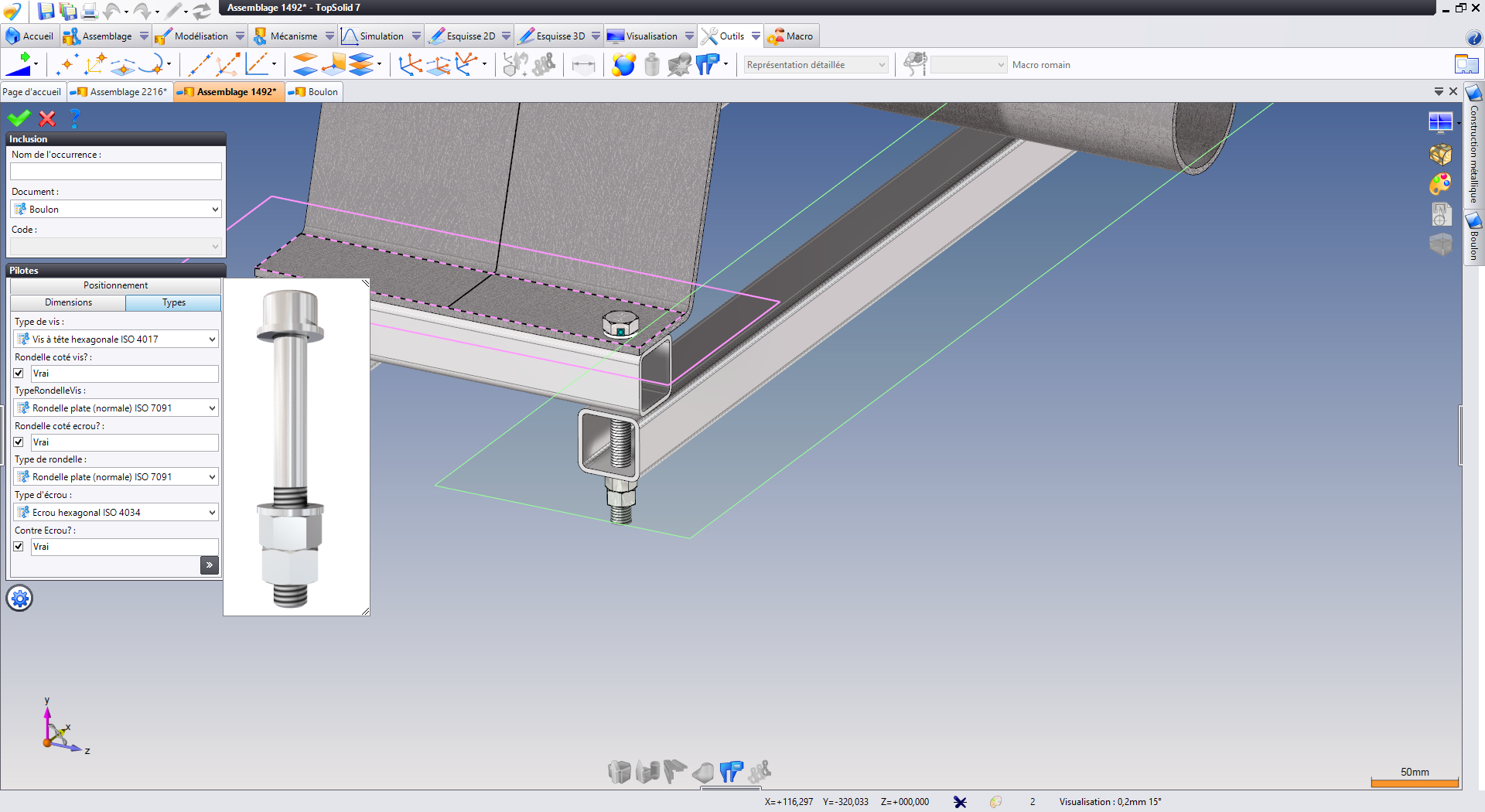Click the first coordinate frame icon
Screen dimensions: 1485x812
tap(410, 65)
